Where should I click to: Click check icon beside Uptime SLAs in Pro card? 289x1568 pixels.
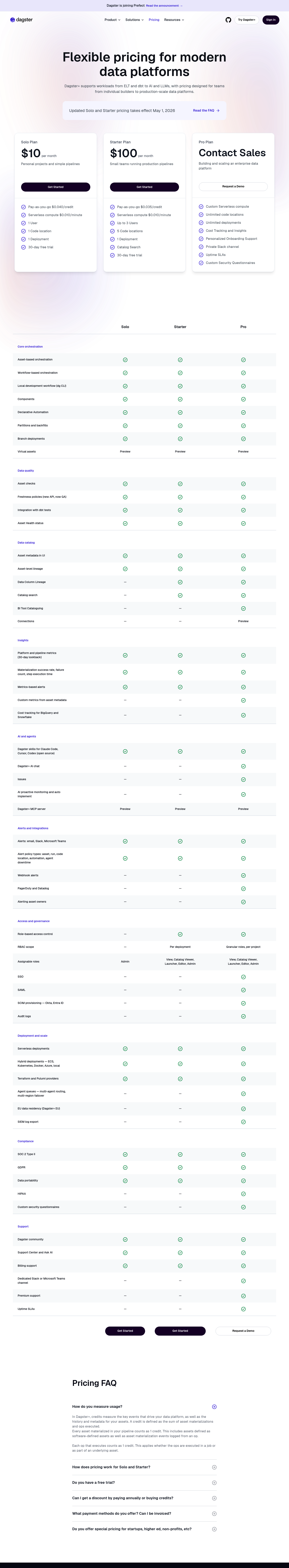click(201, 255)
